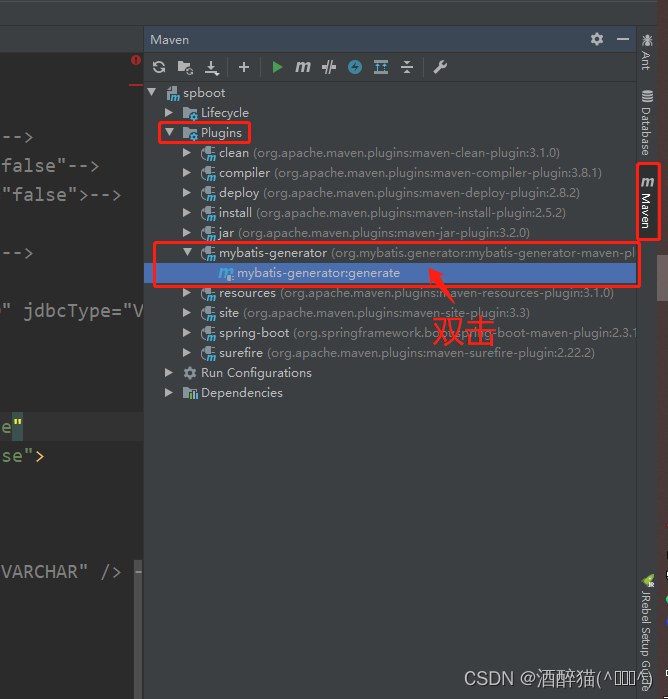Click the Lifecycle folder gear icon

190,113
